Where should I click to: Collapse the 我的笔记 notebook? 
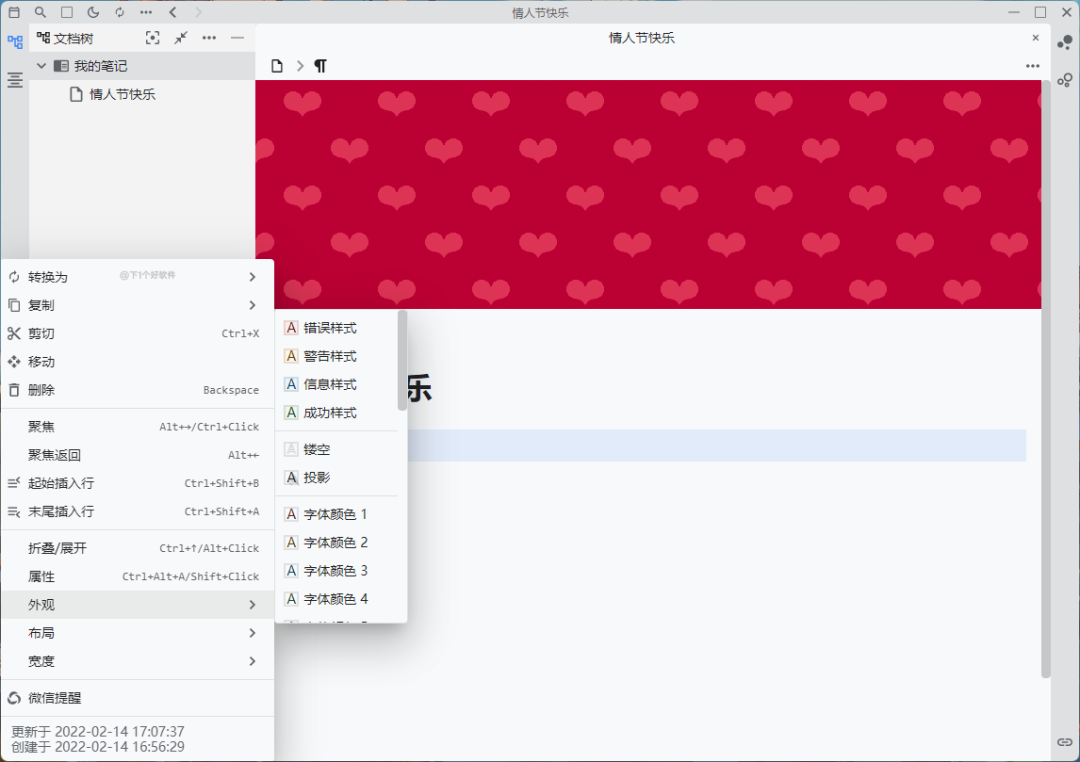[x=41, y=66]
